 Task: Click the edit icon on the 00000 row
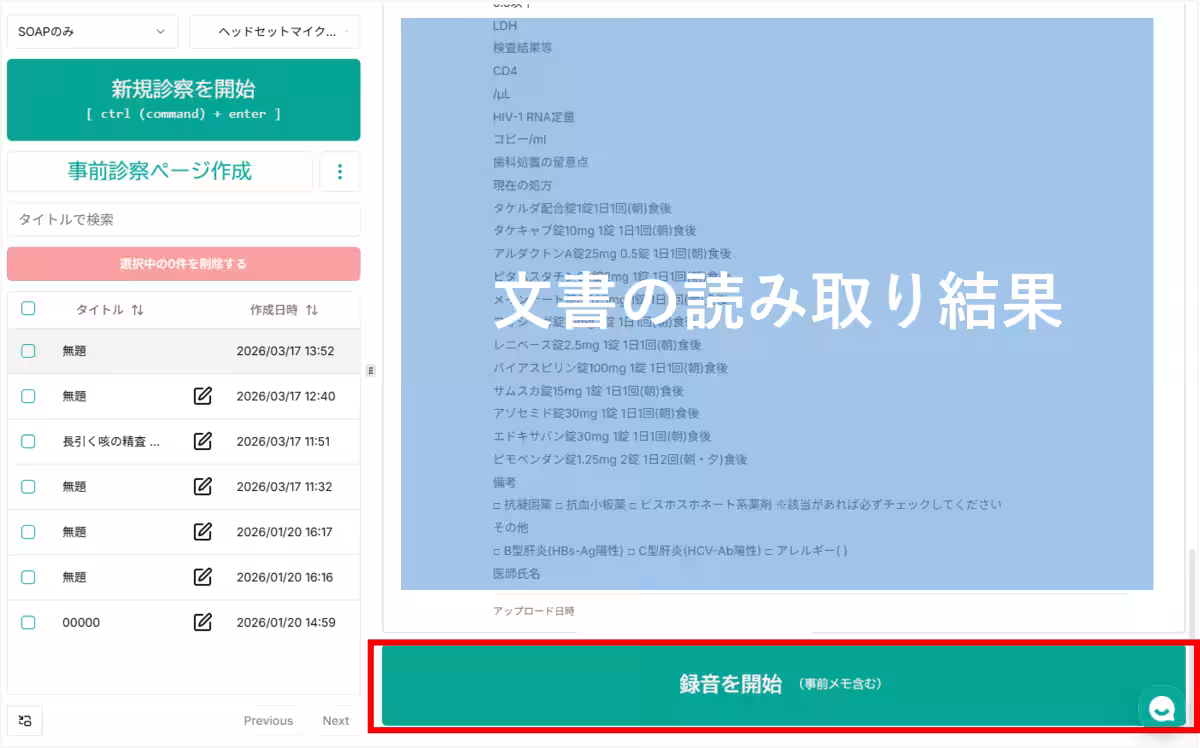point(204,622)
